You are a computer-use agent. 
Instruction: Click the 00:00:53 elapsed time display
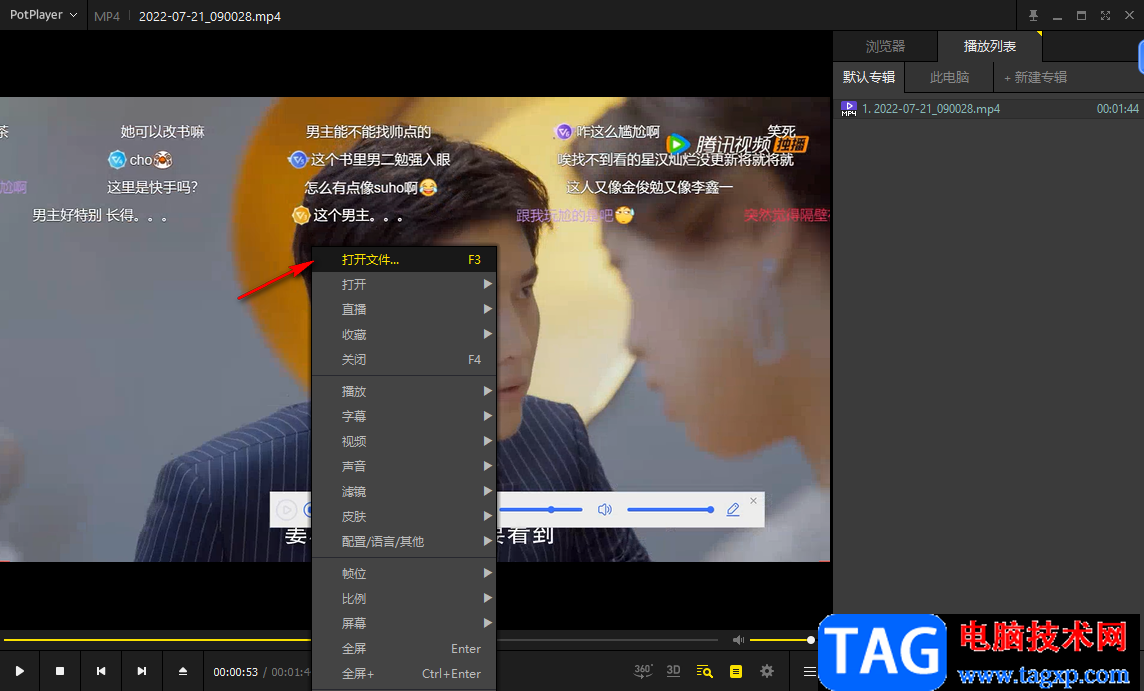[236, 672]
